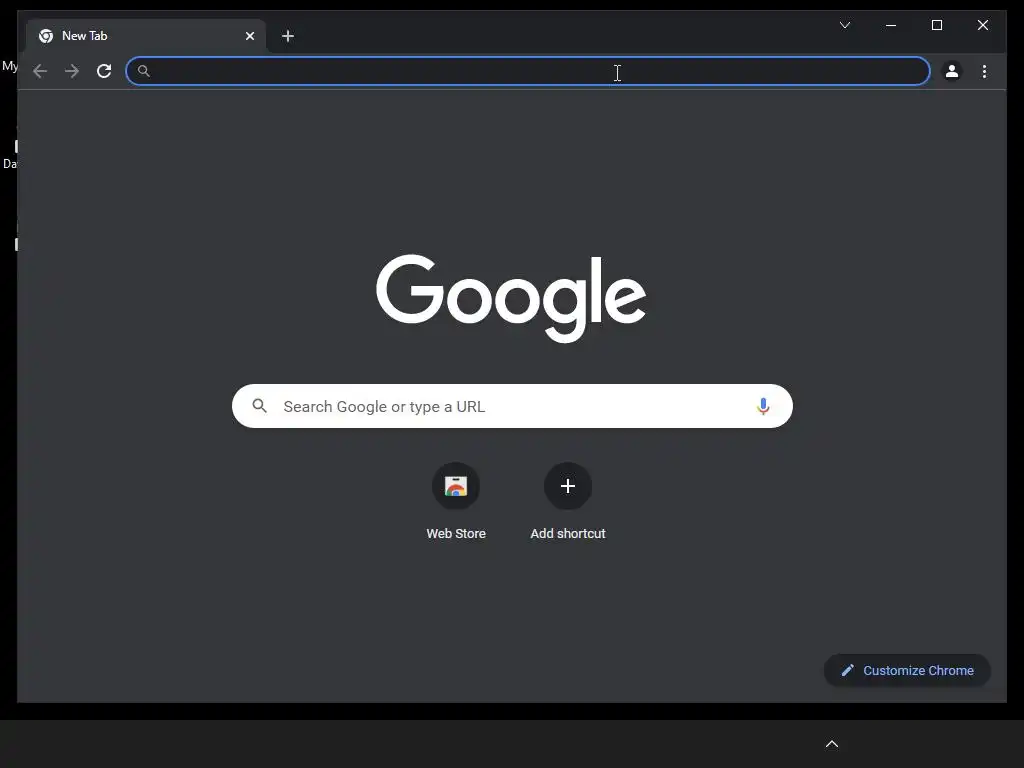
Task: Open the Web Store shortcut
Action: 456,486
